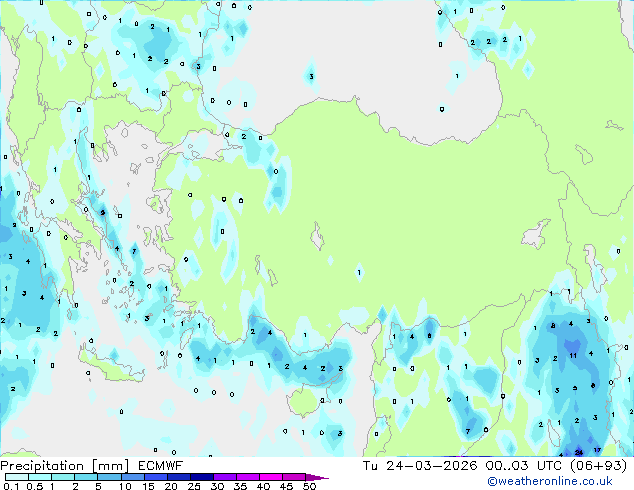Click the navy legend swatch between 25 and 30
This screenshot has height=490, width=634.
tap(201, 477)
